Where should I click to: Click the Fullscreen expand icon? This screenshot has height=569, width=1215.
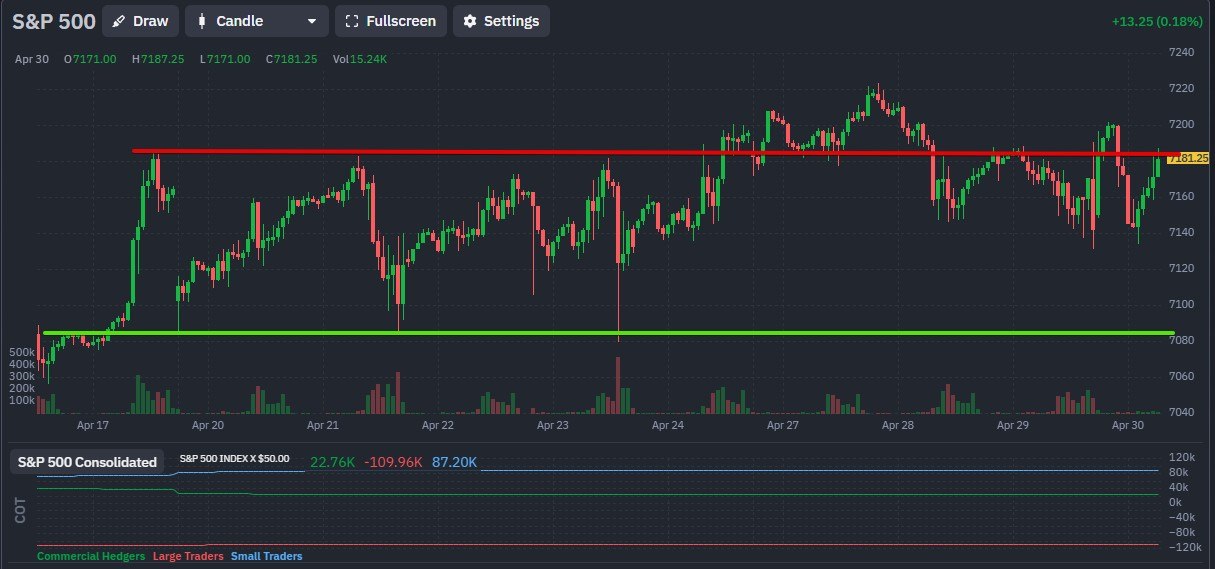[351, 21]
